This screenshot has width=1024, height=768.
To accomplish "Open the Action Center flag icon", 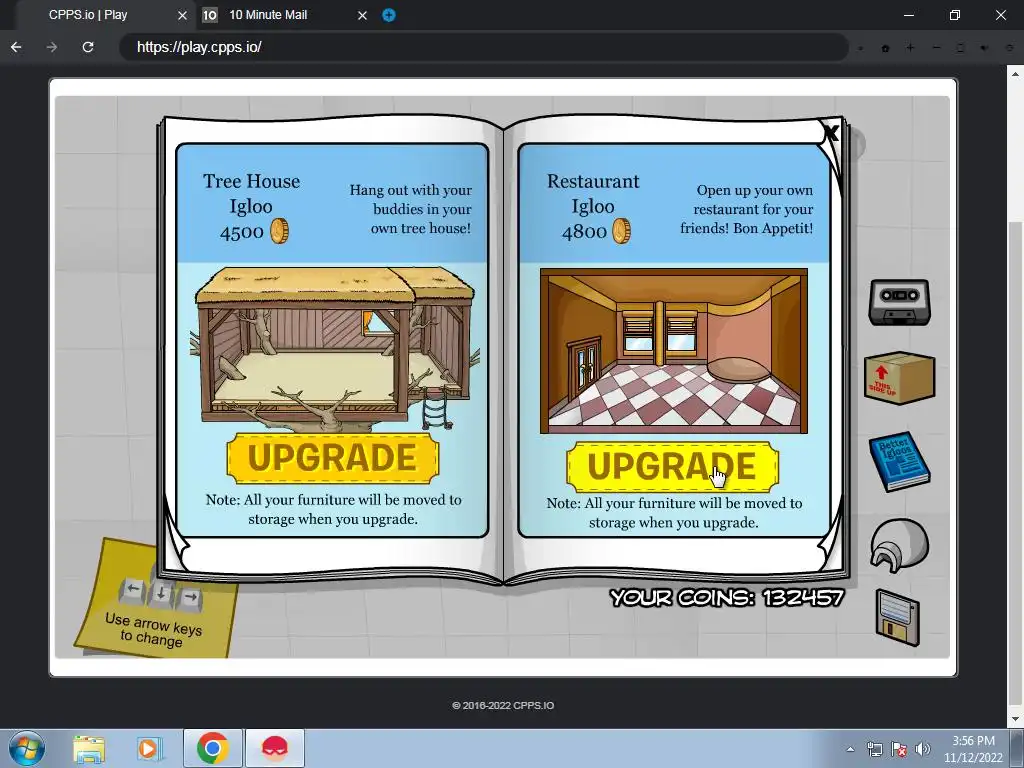I will click(x=899, y=749).
